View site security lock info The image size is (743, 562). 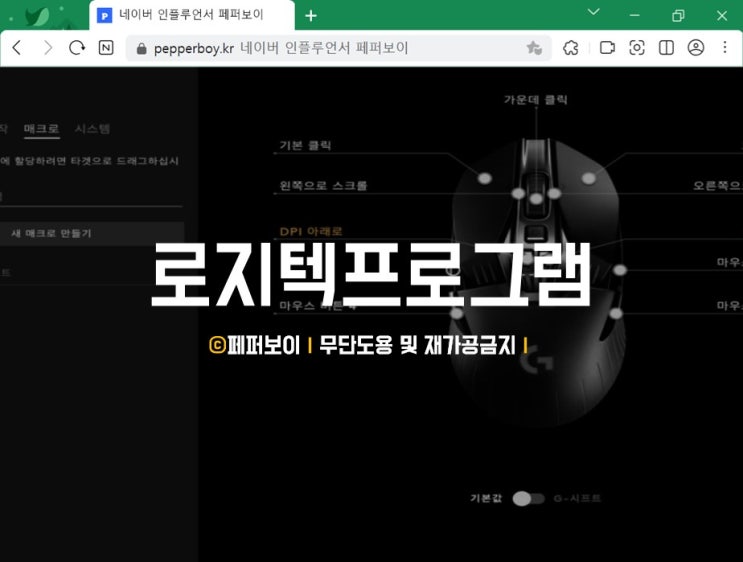pos(141,48)
